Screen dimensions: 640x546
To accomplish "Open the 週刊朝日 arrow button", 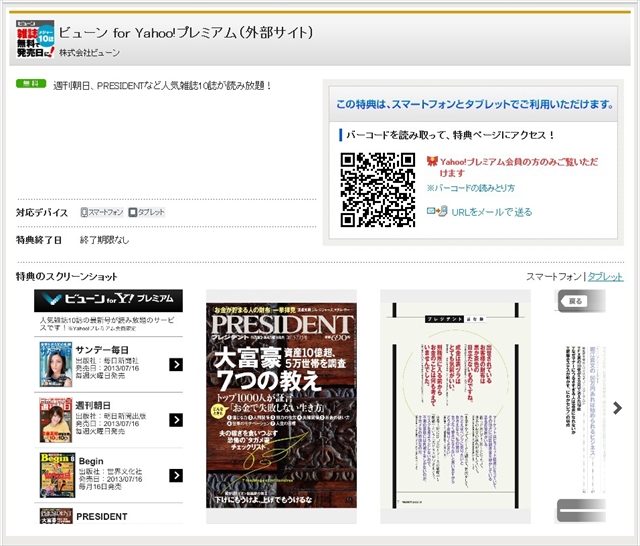I will (x=176, y=420).
